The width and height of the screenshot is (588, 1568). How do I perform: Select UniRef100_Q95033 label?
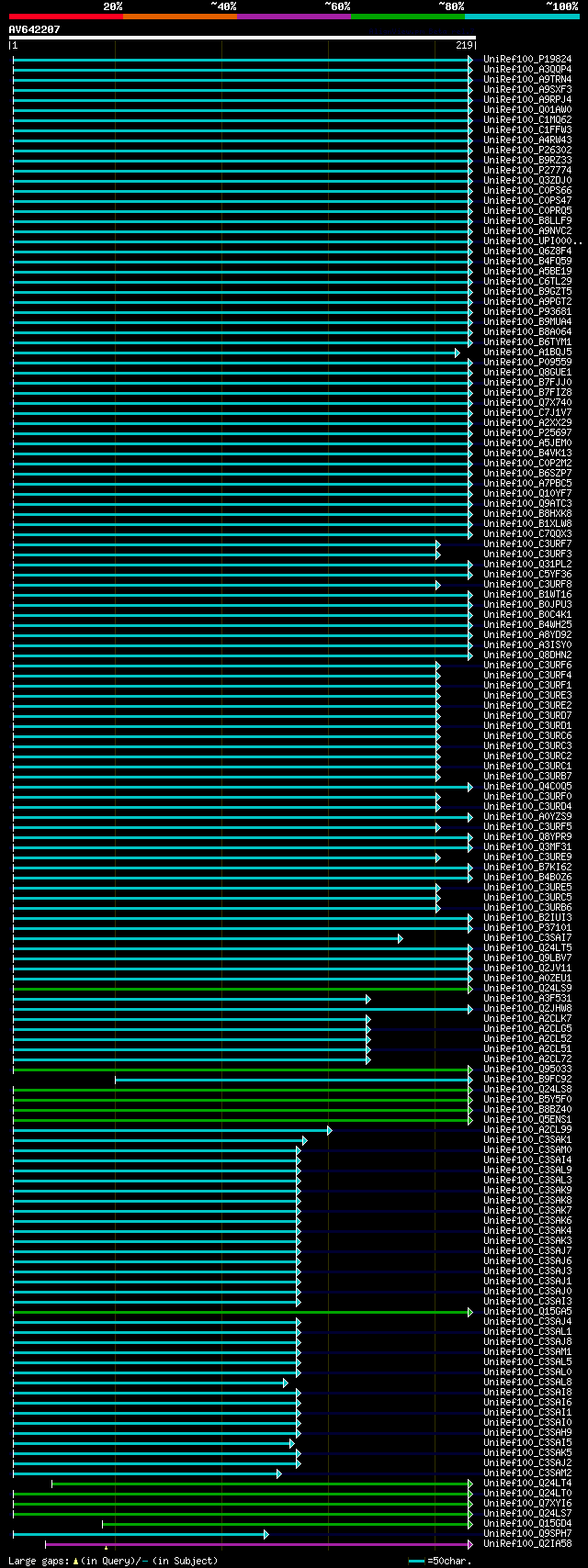coord(527,1069)
